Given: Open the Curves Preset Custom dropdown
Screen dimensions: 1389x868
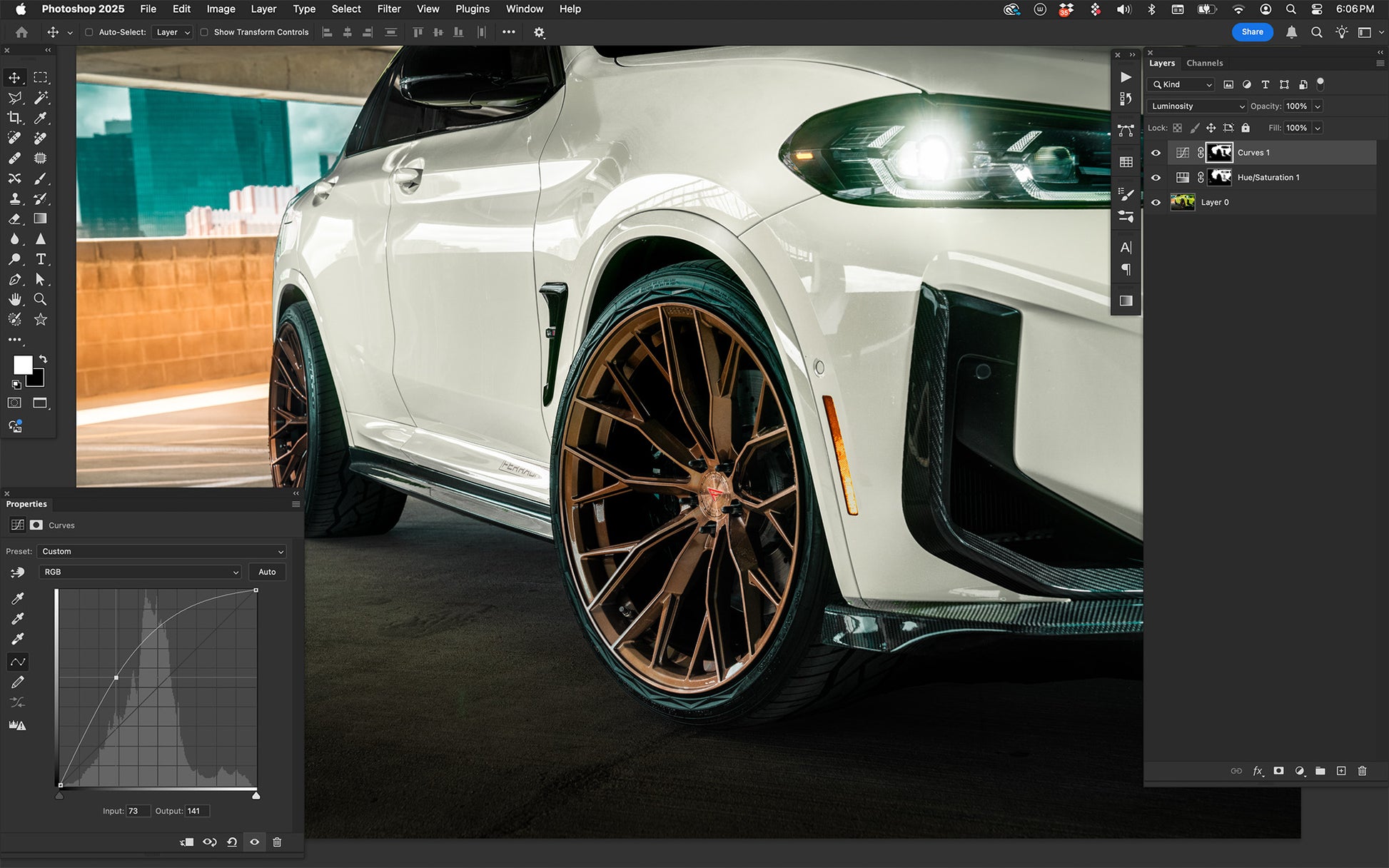Looking at the screenshot, I should click(x=162, y=552).
